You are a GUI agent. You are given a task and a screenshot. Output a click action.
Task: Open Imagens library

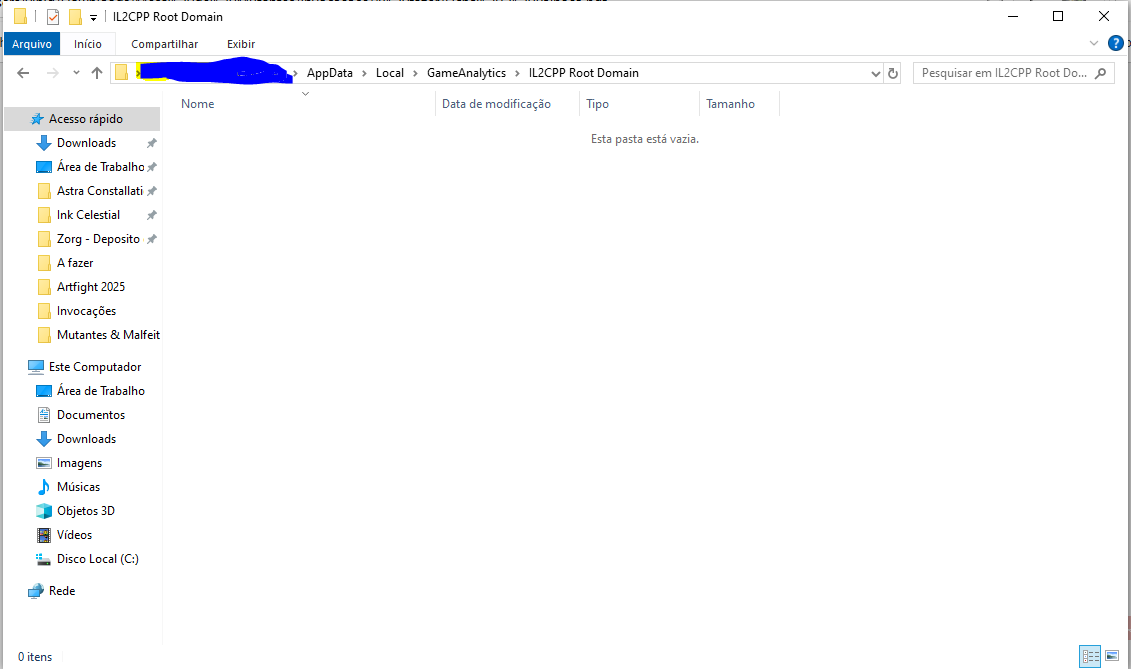[x=79, y=463]
